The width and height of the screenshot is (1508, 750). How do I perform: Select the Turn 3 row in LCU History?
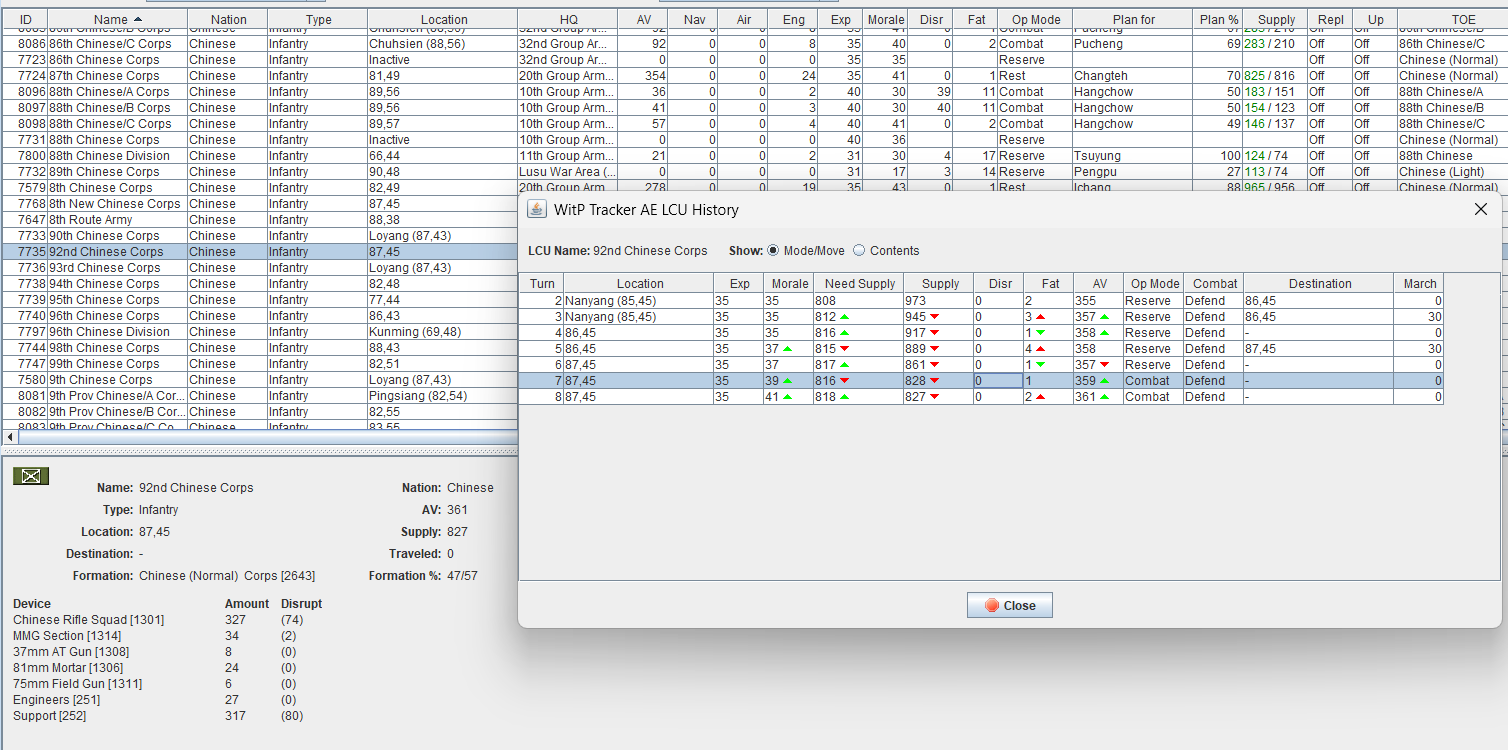(x=982, y=317)
